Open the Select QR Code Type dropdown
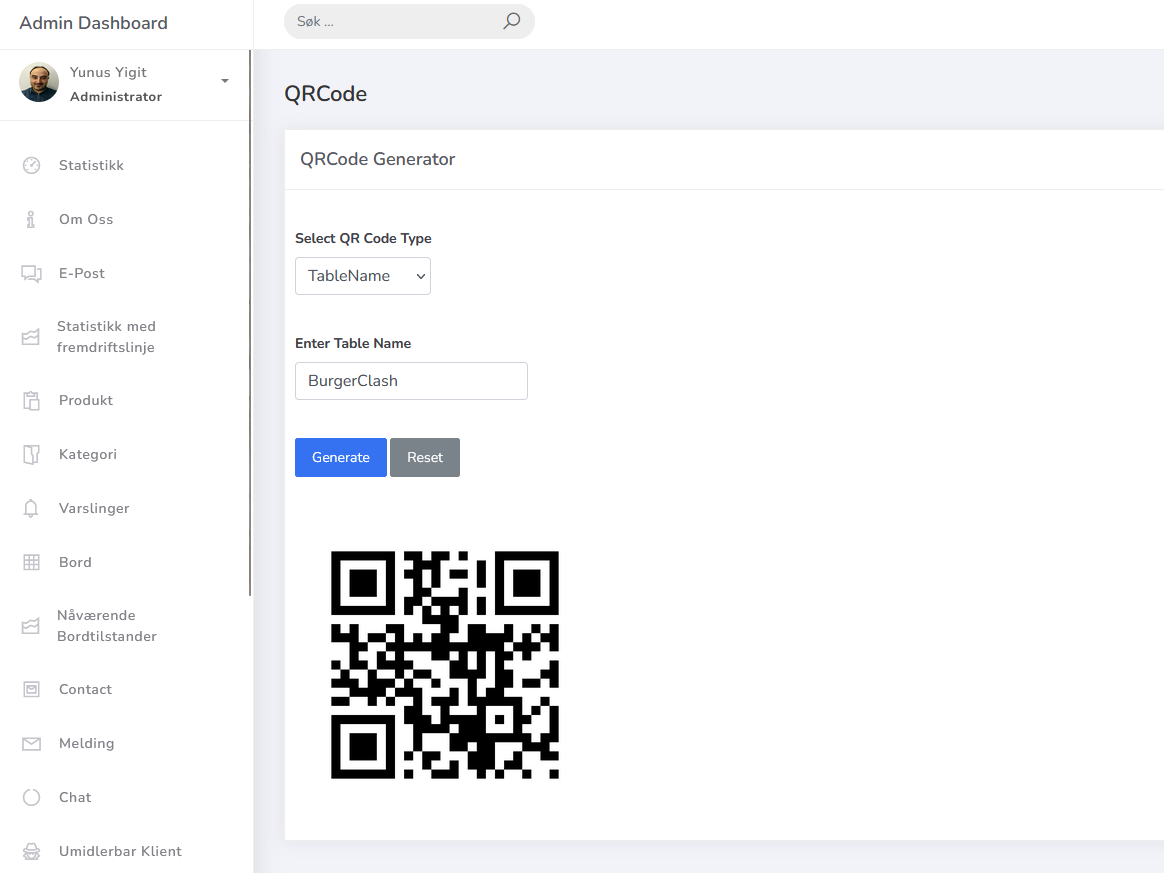This screenshot has height=873, width=1164. [362, 276]
